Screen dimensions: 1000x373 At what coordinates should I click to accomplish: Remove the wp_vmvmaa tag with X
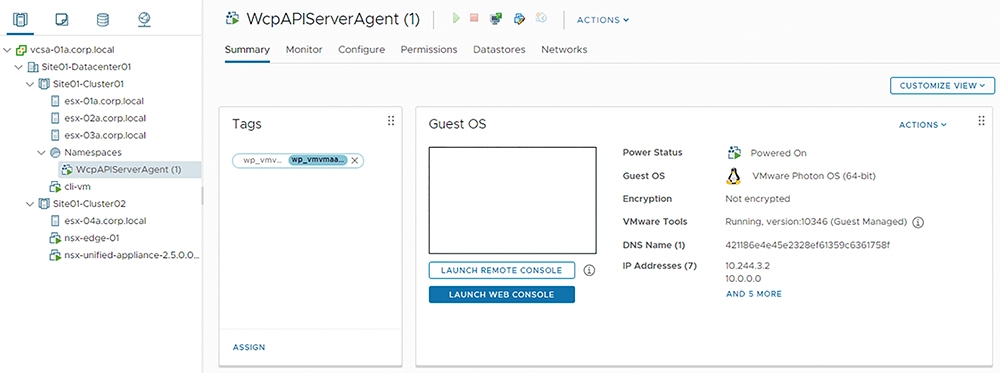pyautogui.click(x=355, y=161)
